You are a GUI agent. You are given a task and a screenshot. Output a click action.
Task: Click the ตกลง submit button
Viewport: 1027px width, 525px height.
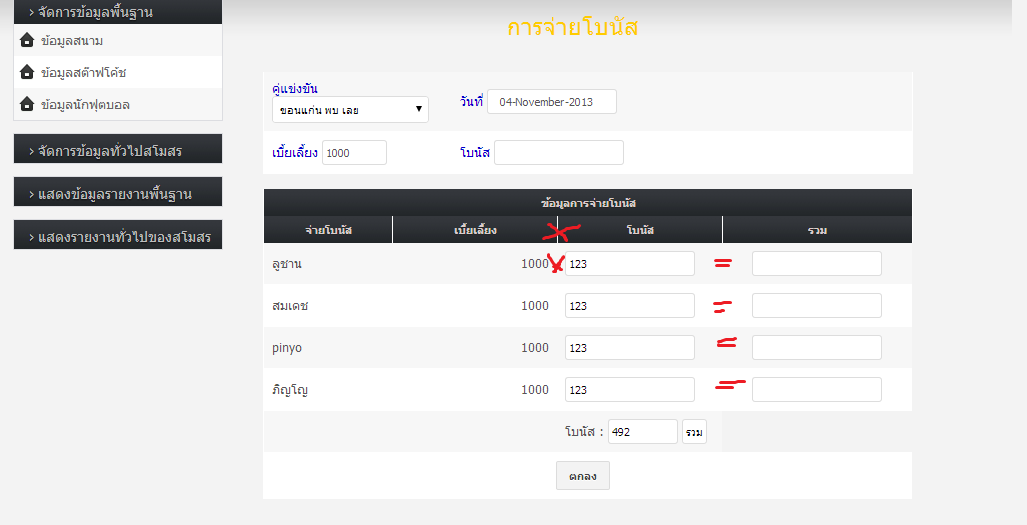tap(583, 475)
